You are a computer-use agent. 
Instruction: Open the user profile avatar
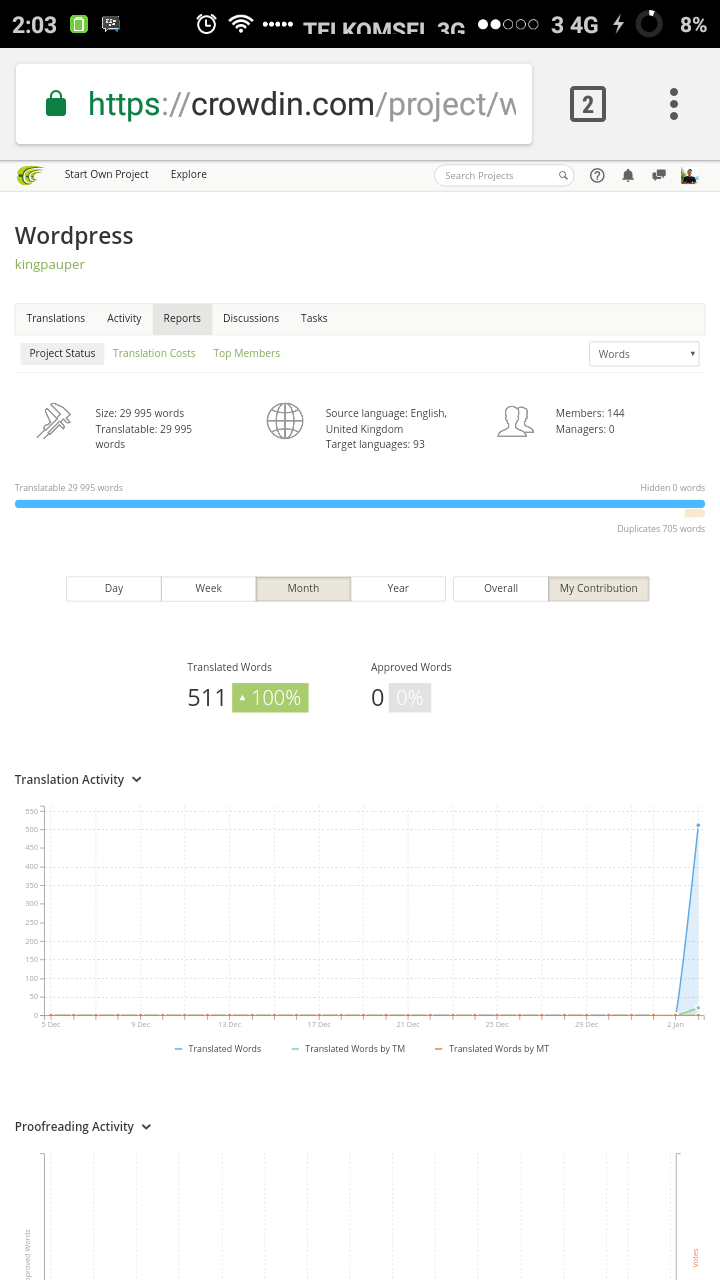coord(689,175)
